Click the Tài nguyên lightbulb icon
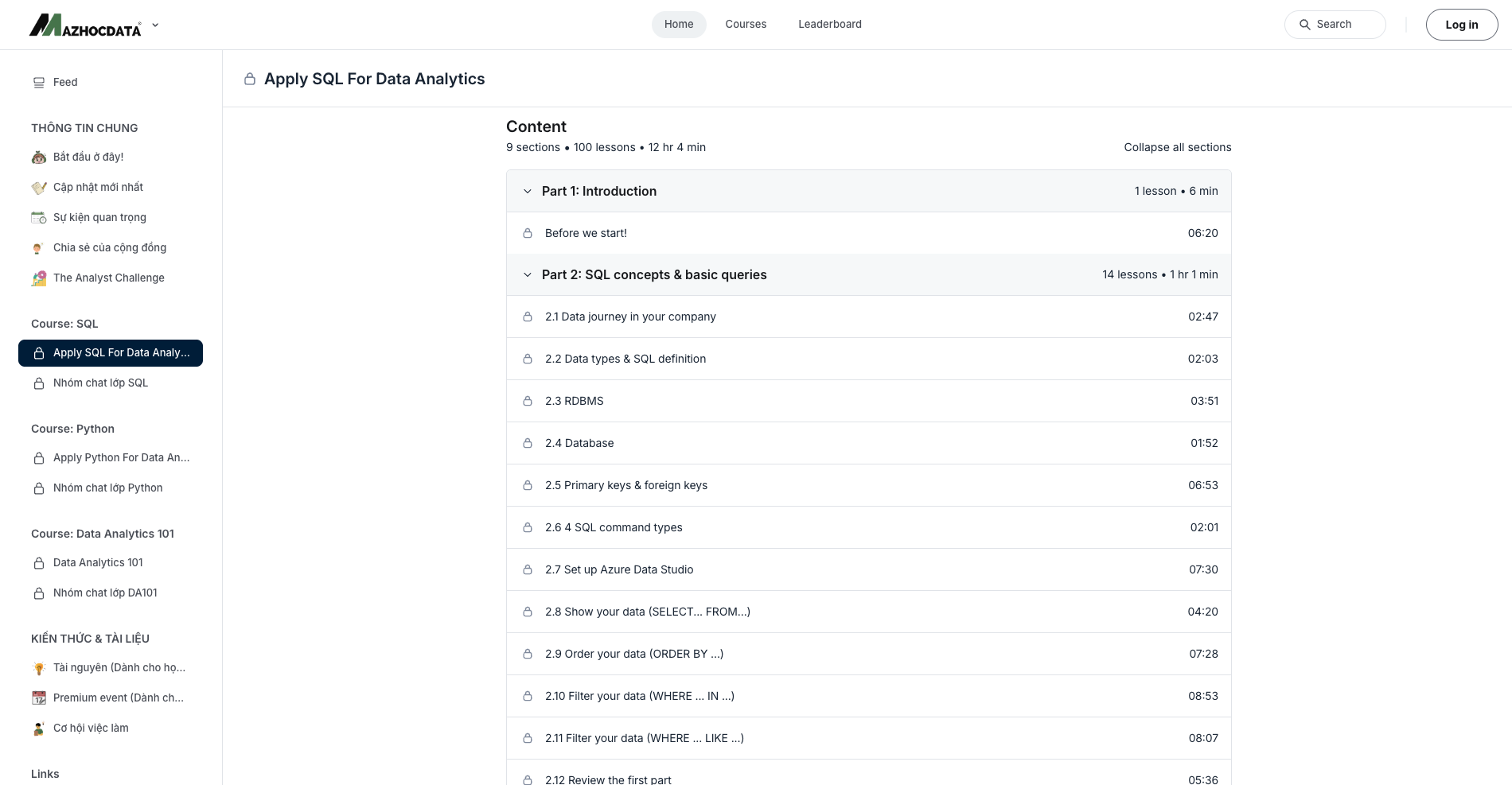 point(39,668)
